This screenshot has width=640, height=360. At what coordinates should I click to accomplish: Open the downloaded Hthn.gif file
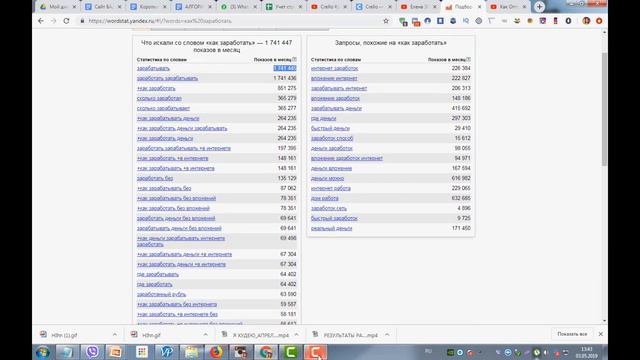(x=151, y=335)
